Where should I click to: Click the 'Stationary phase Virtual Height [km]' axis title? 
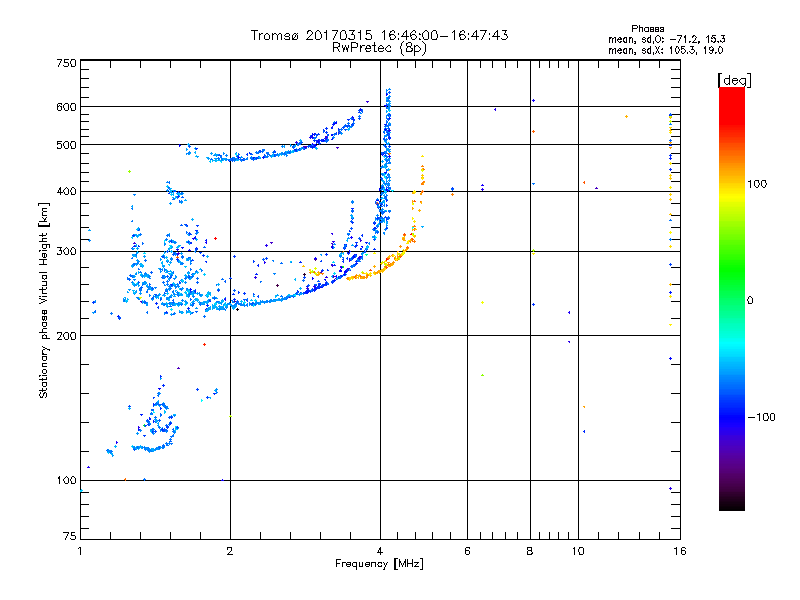point(43,300)
